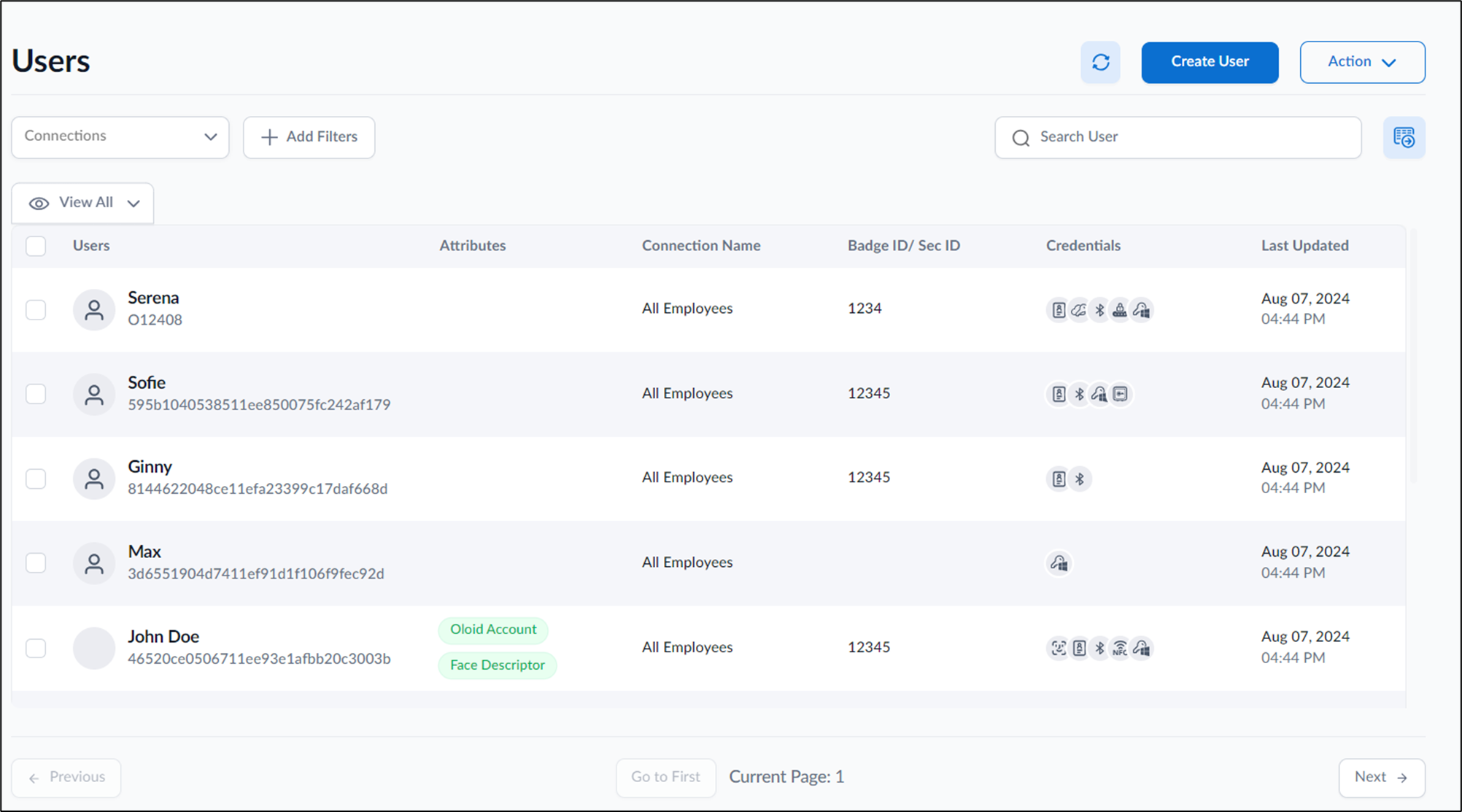Image resolution: width=1462 pixels, height=812 pixels.
Task: Click Sofie's Windows key credential icon
Action: (1099, 395)
